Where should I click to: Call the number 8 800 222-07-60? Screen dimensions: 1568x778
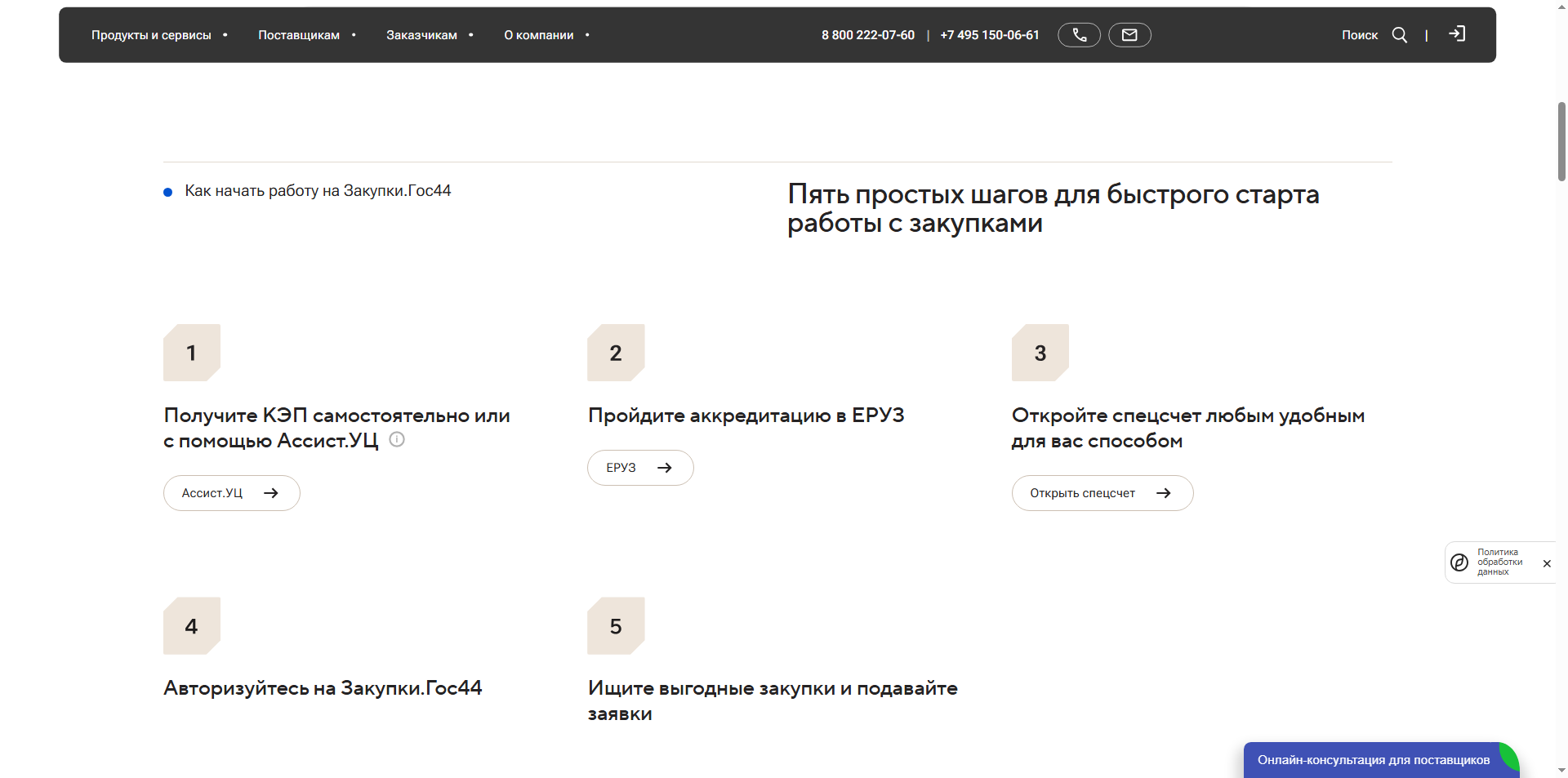point(868,35)
